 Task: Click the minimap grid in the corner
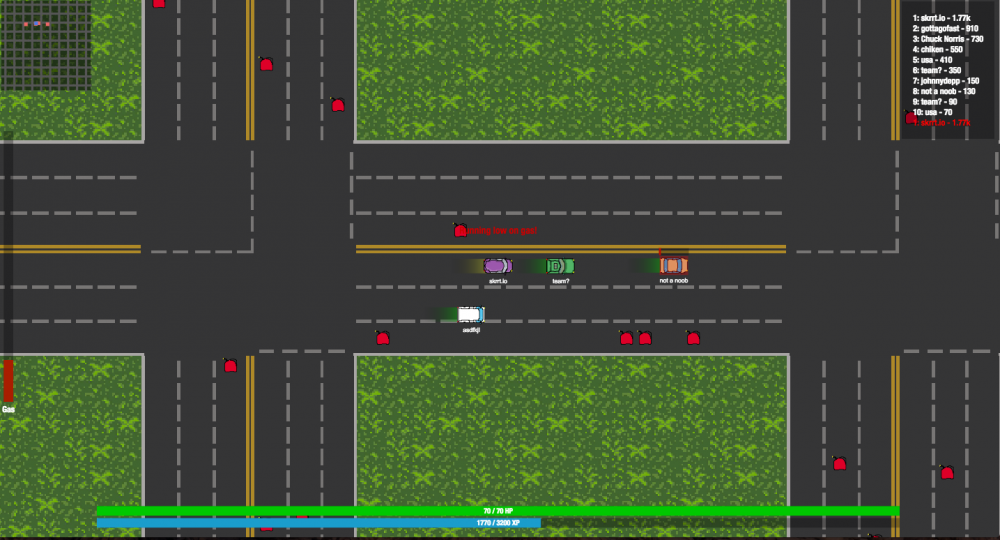pyautogui.click(x=46, y=45)
